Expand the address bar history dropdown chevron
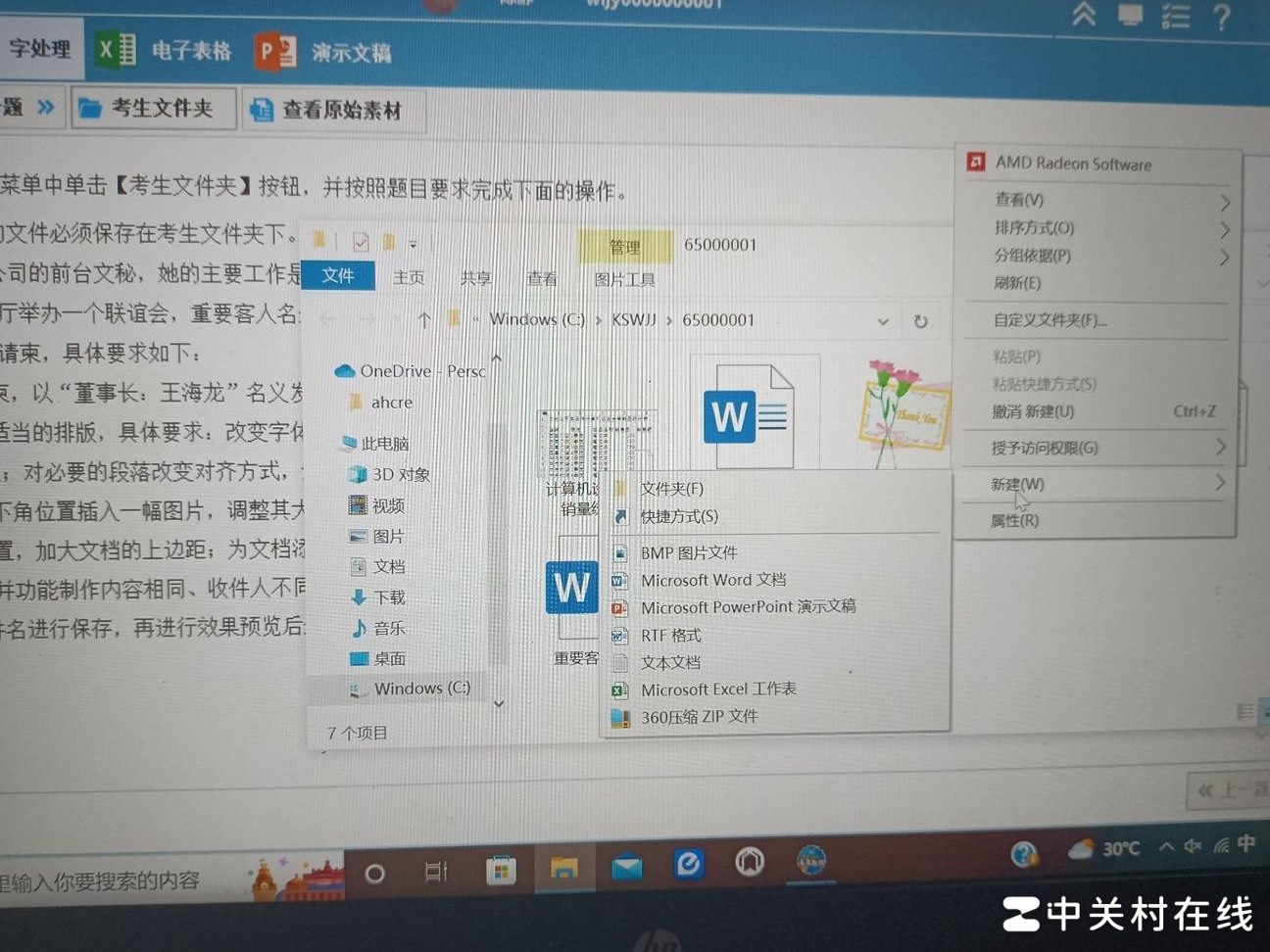 (882, 320)
